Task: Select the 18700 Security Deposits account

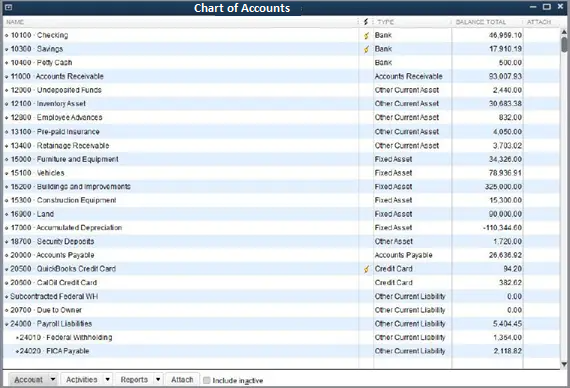Action: coord(281,241)
